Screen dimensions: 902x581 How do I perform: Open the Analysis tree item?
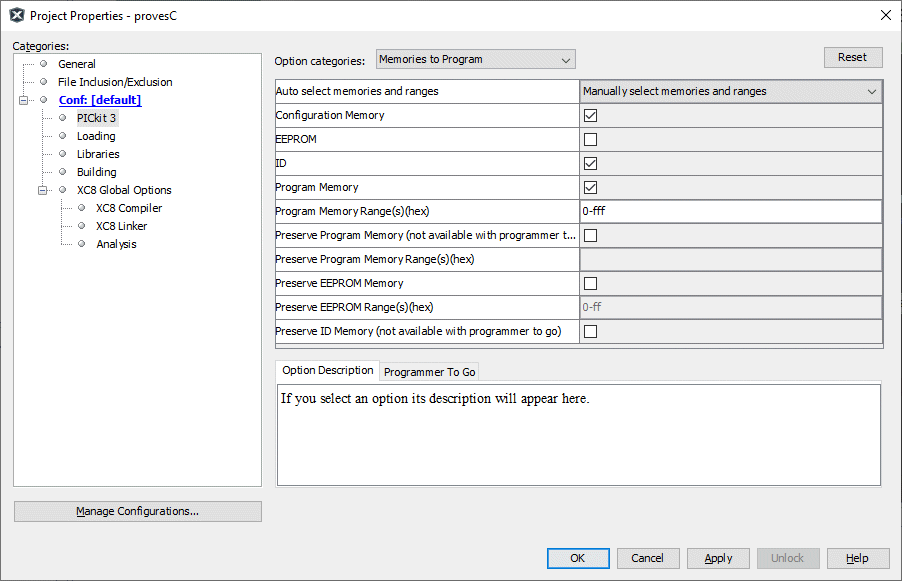click(x=116, y=244)
